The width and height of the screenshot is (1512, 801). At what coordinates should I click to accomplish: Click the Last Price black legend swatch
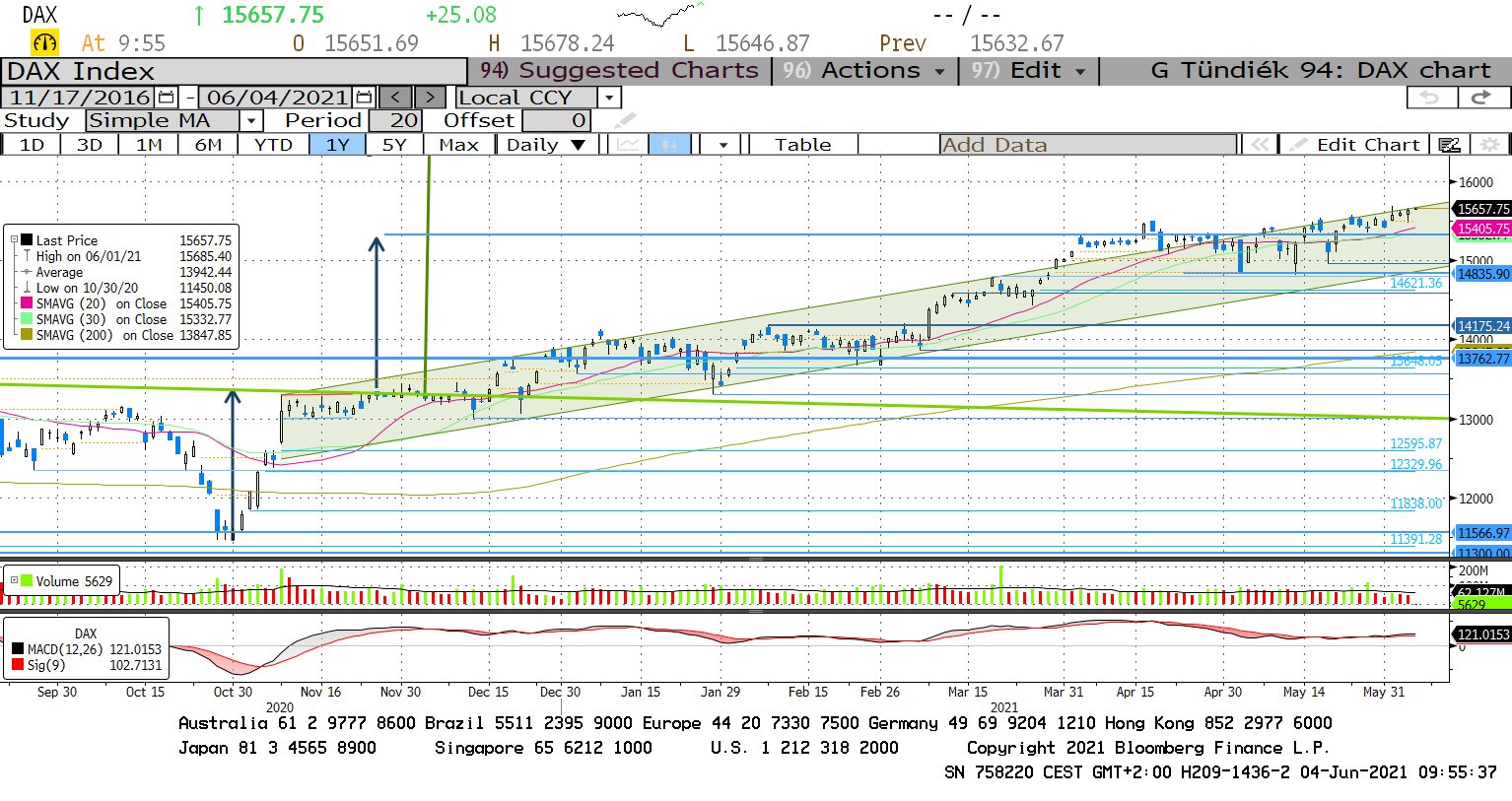(27, 240)
